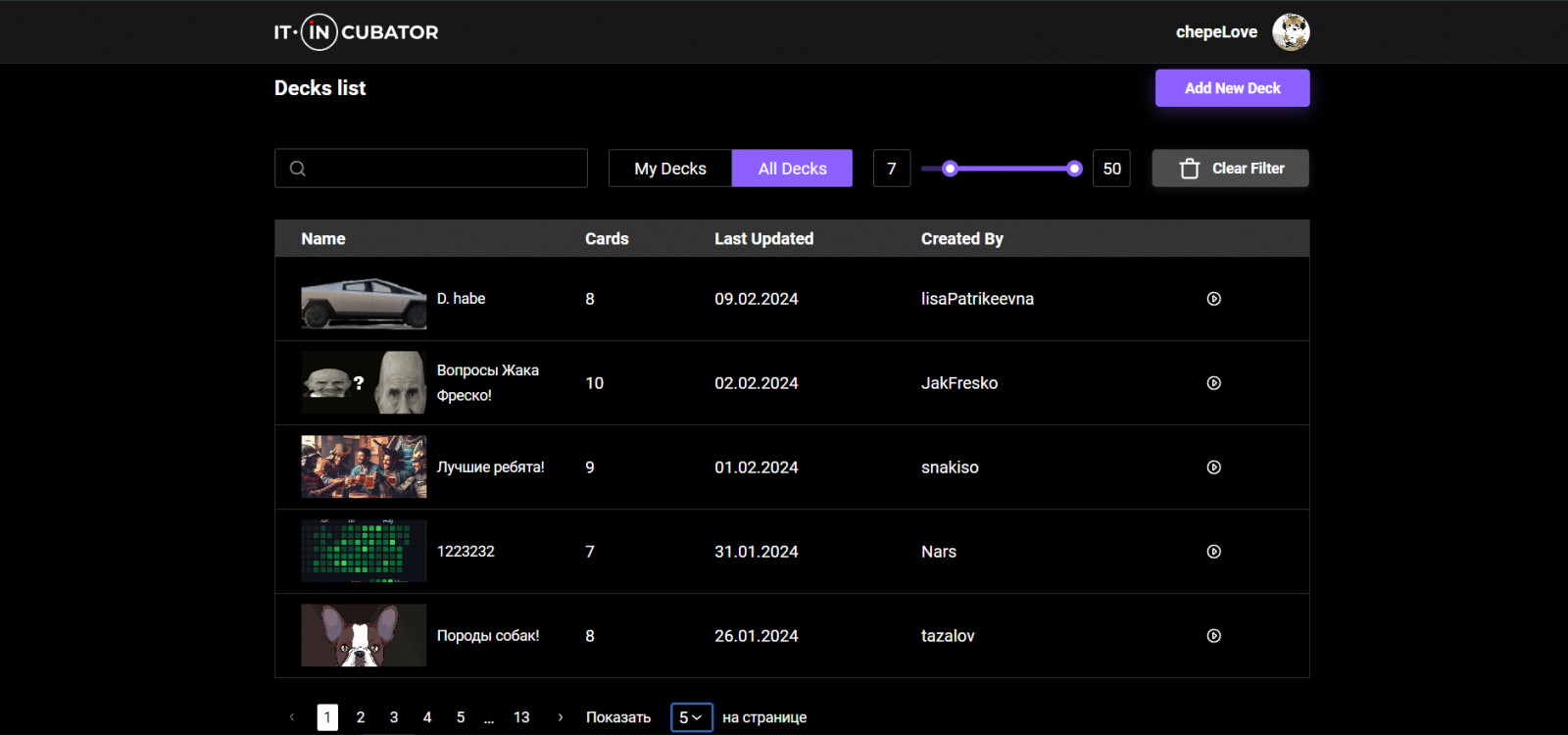Viewport: 1568px width, 735px height.
Task: Click the IT-Incubator logo
Action: click(x=356, y=32)
